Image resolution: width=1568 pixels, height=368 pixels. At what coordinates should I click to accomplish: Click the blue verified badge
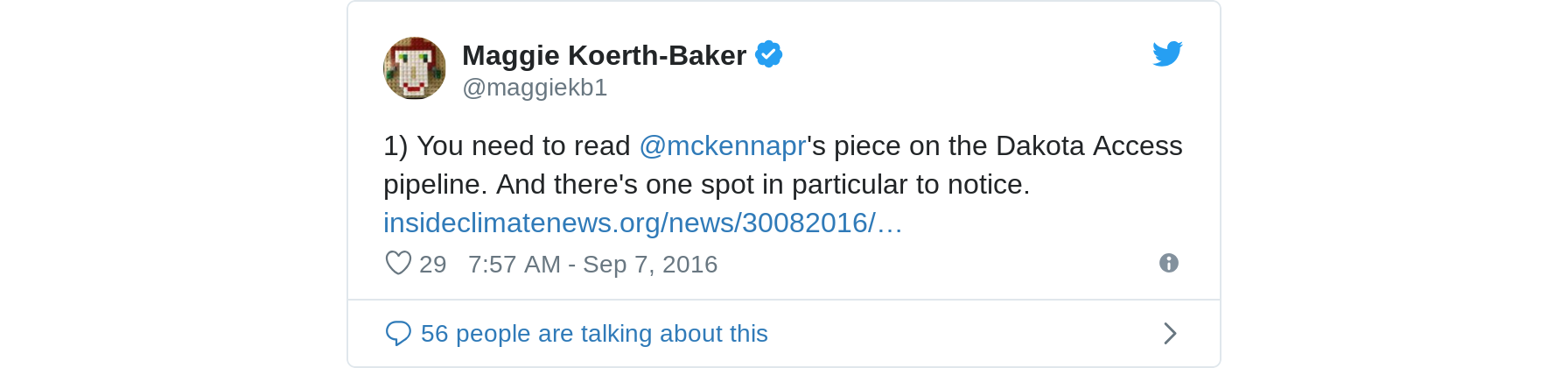[768, 54]
